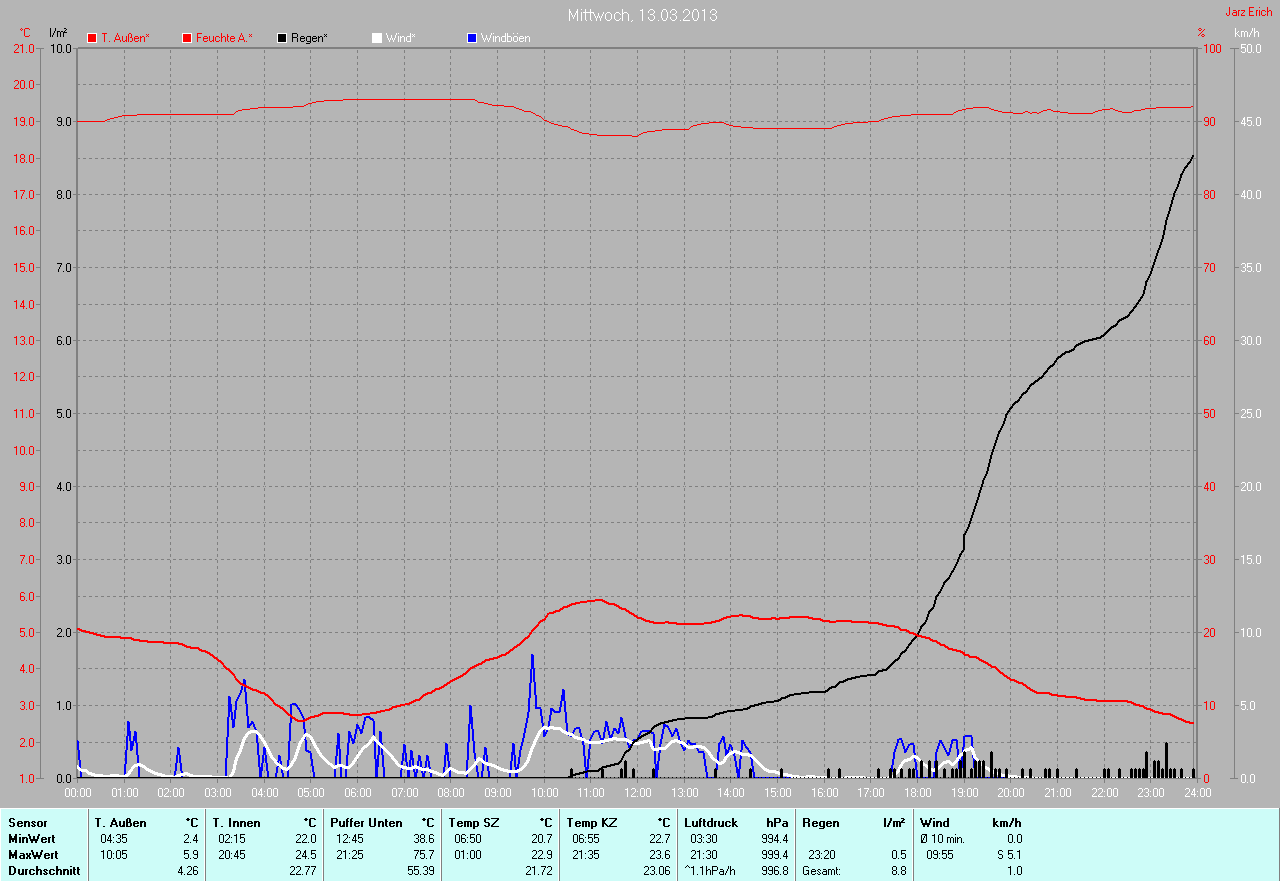Select the 06:00 mark on time axis

point(357,793)
